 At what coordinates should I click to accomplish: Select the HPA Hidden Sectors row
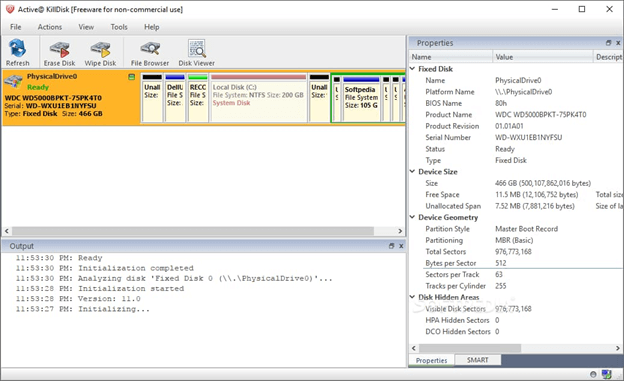pos(516,320)
